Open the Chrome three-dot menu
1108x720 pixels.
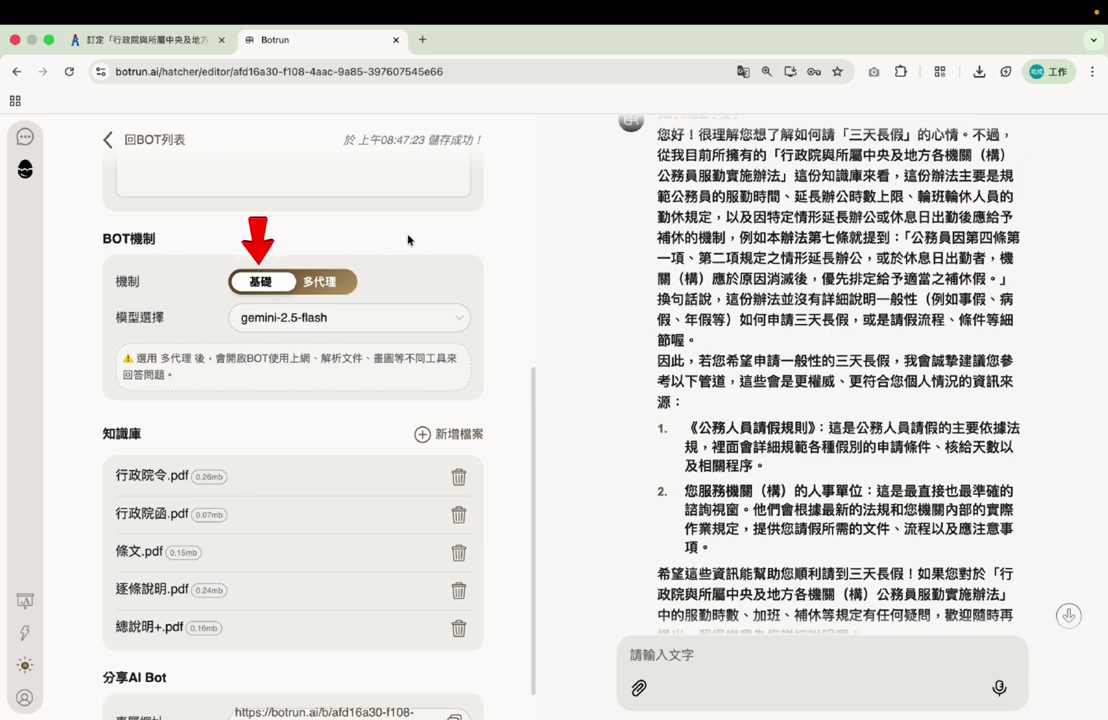[x=1092, y=71]
